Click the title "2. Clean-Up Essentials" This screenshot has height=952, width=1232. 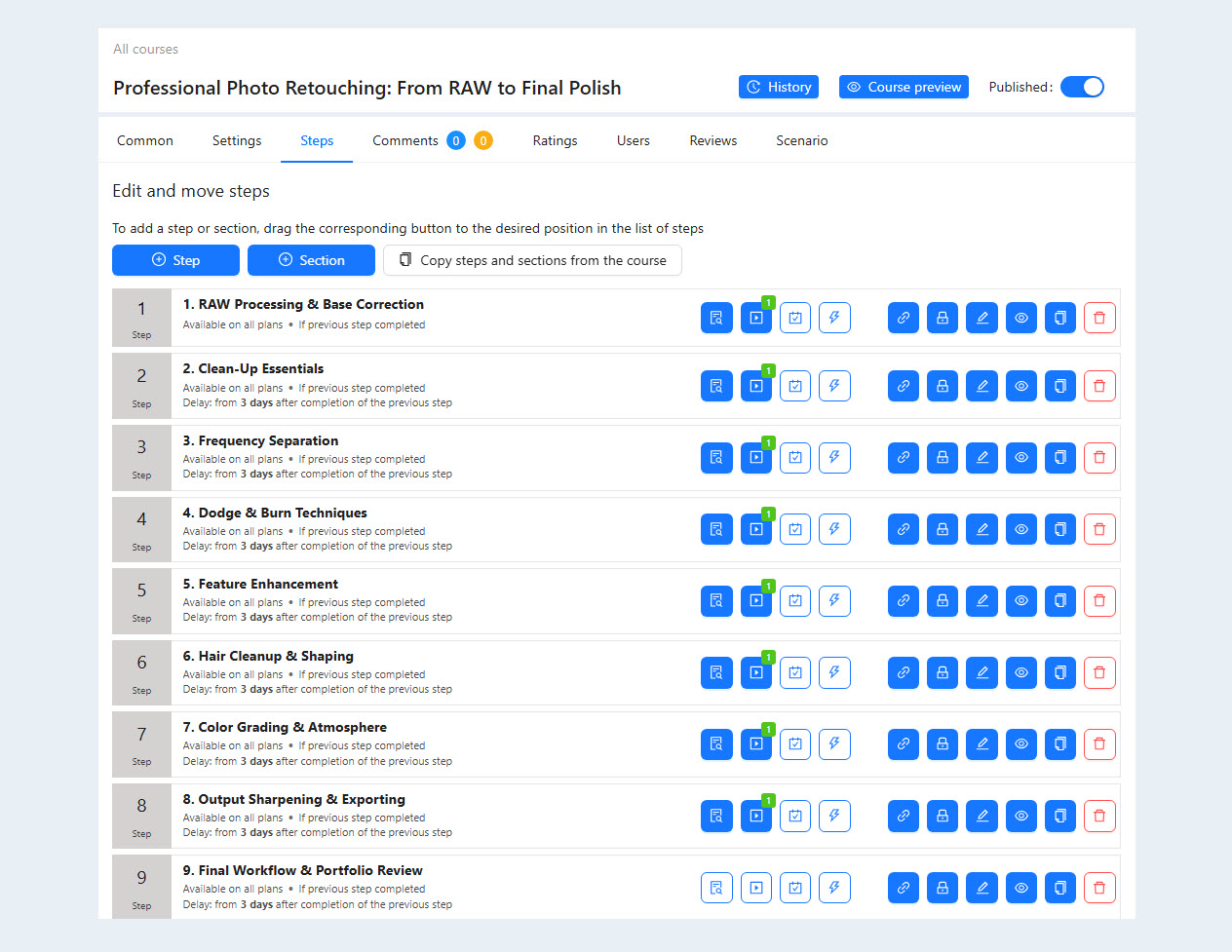[x=253, y=368]
